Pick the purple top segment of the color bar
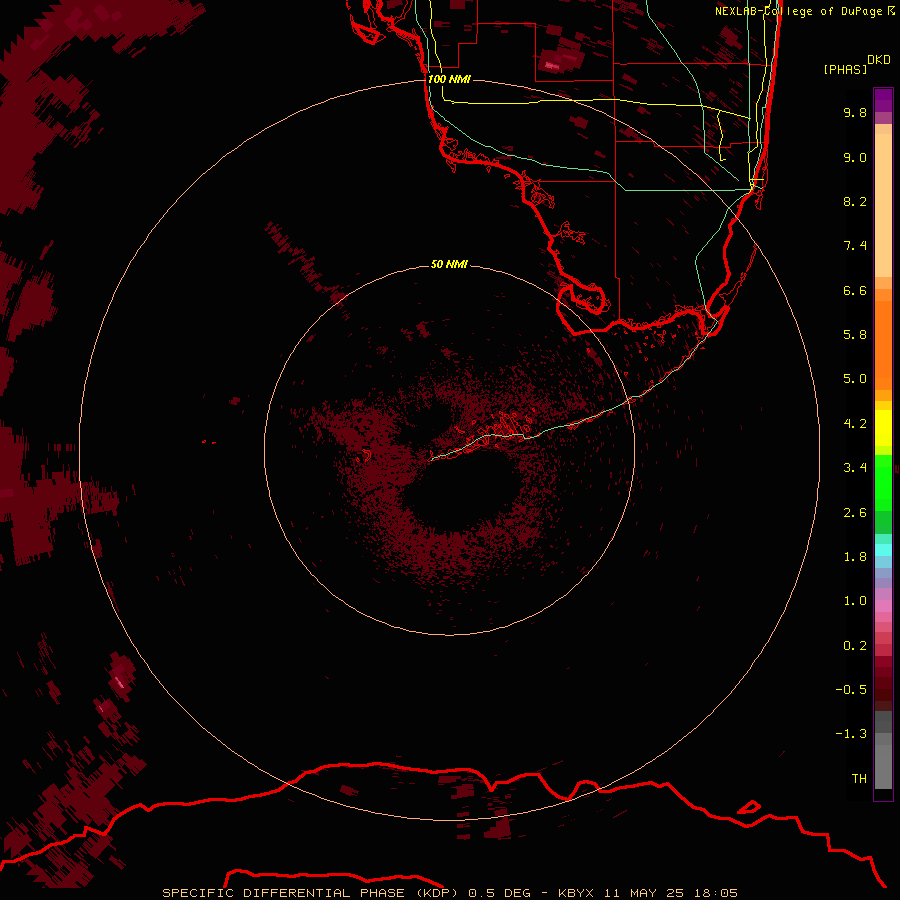 (x=883, y=100)
